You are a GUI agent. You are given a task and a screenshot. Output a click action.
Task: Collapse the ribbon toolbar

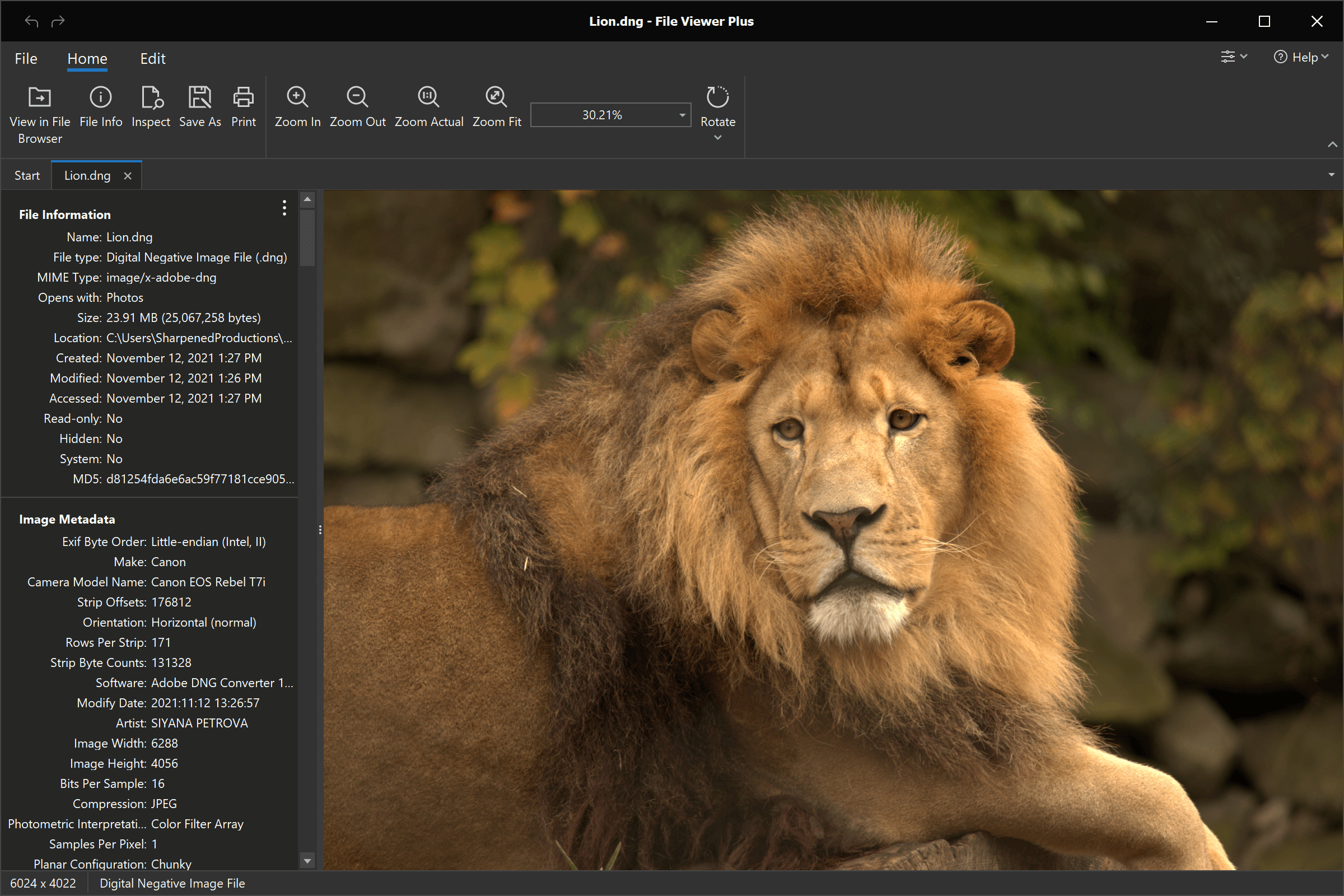(1332, 144)
